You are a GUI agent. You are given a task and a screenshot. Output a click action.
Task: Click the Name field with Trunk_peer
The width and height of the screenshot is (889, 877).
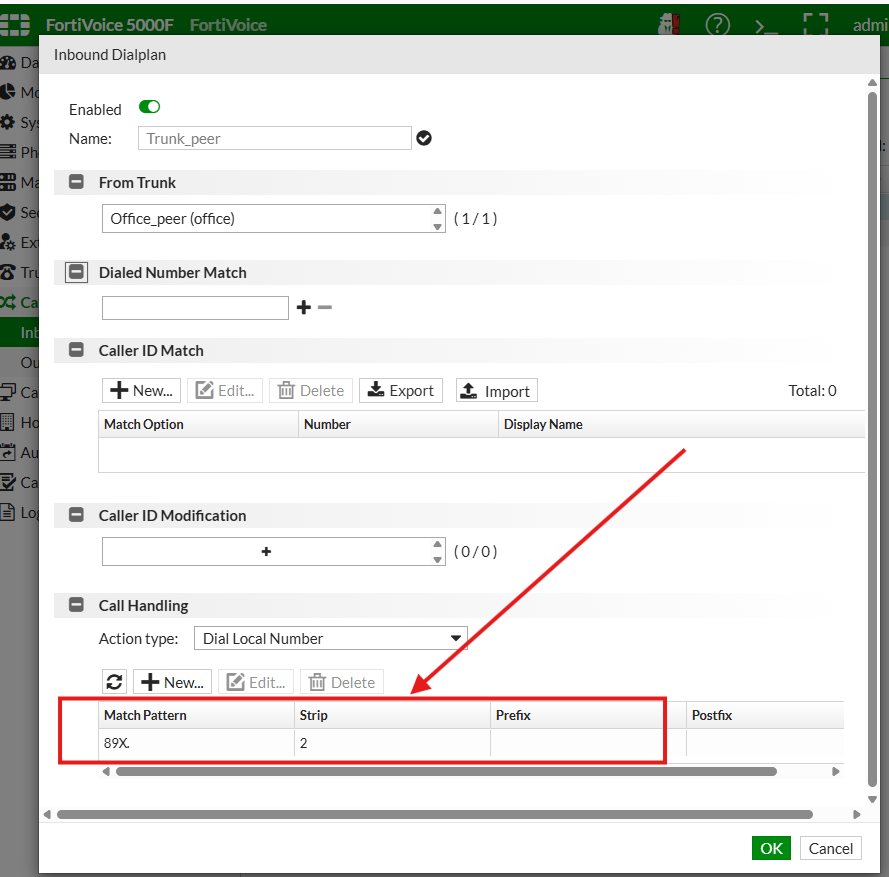274,138
